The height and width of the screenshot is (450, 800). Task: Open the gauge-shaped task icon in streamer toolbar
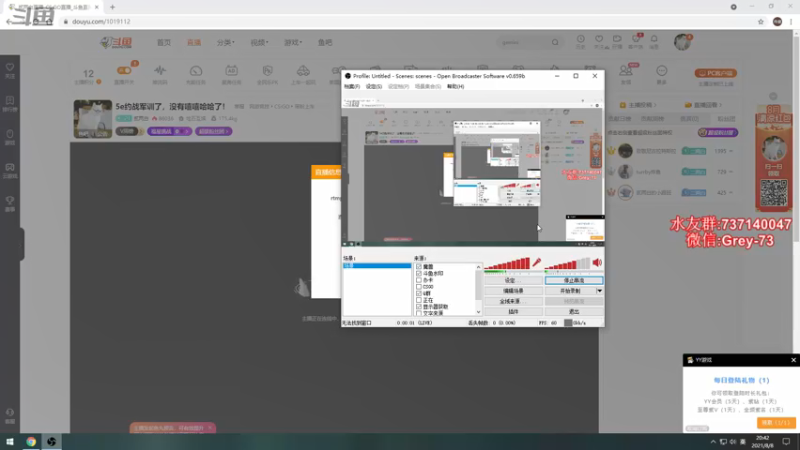pos(196,70)
